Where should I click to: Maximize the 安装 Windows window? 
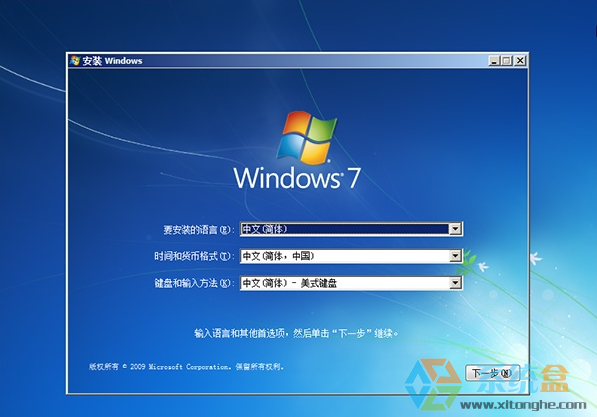507,61
